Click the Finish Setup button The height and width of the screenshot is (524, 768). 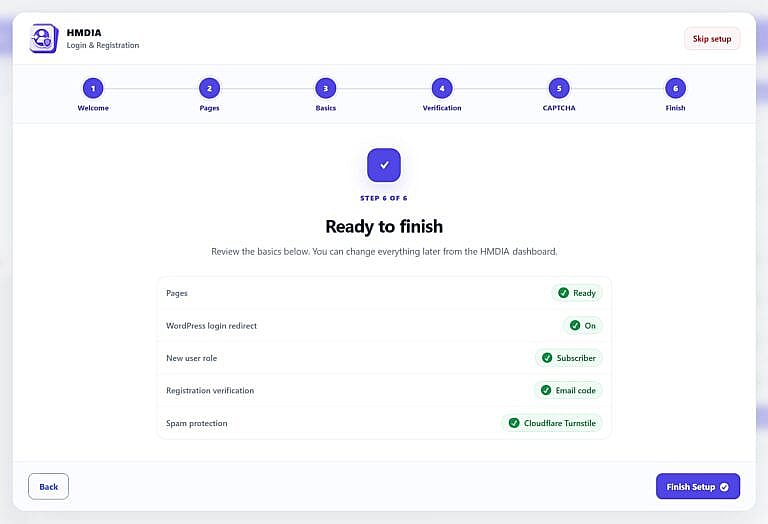click(698, 486)
